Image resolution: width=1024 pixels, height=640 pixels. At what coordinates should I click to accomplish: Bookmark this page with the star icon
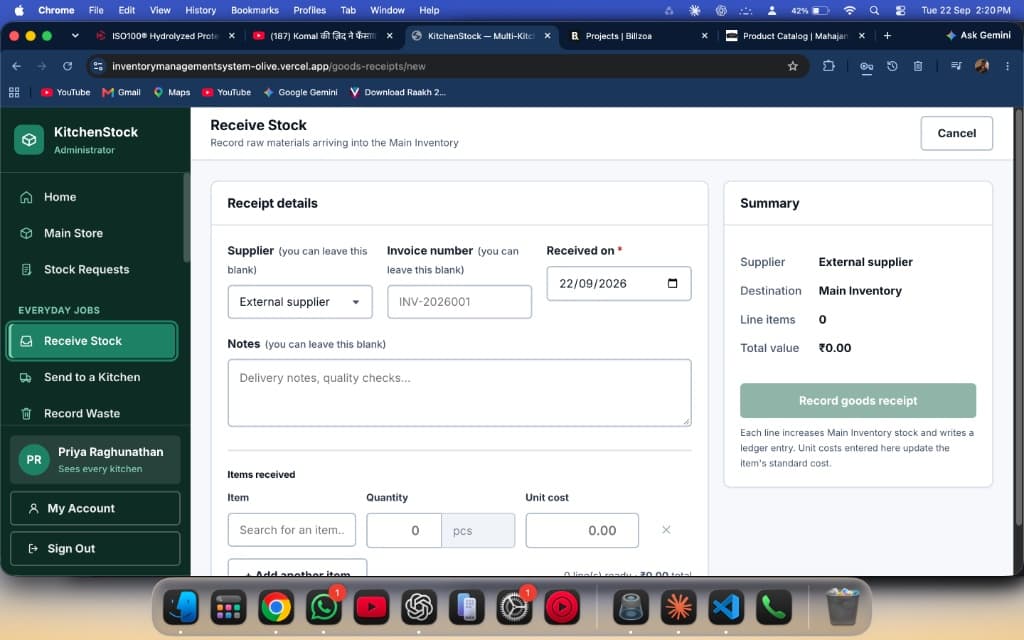[x=793, y=66]
